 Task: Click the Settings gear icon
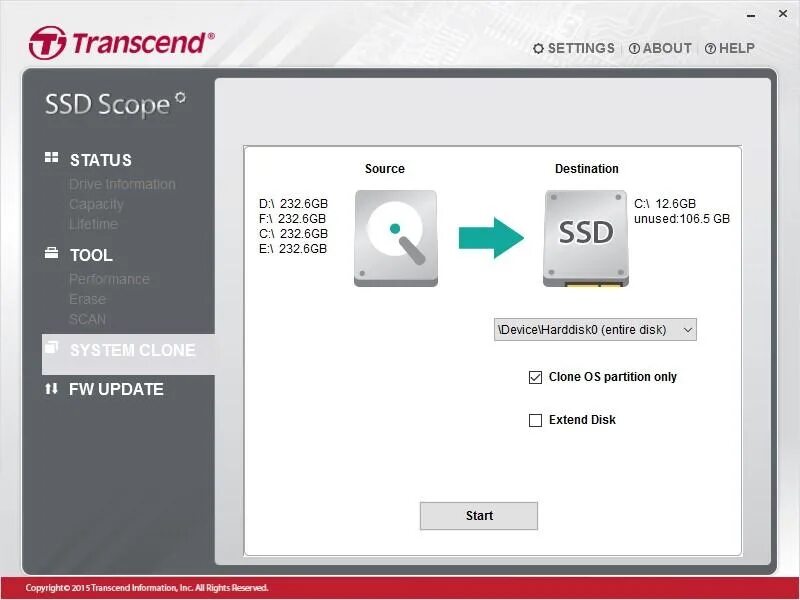click(x=538, y=48)
